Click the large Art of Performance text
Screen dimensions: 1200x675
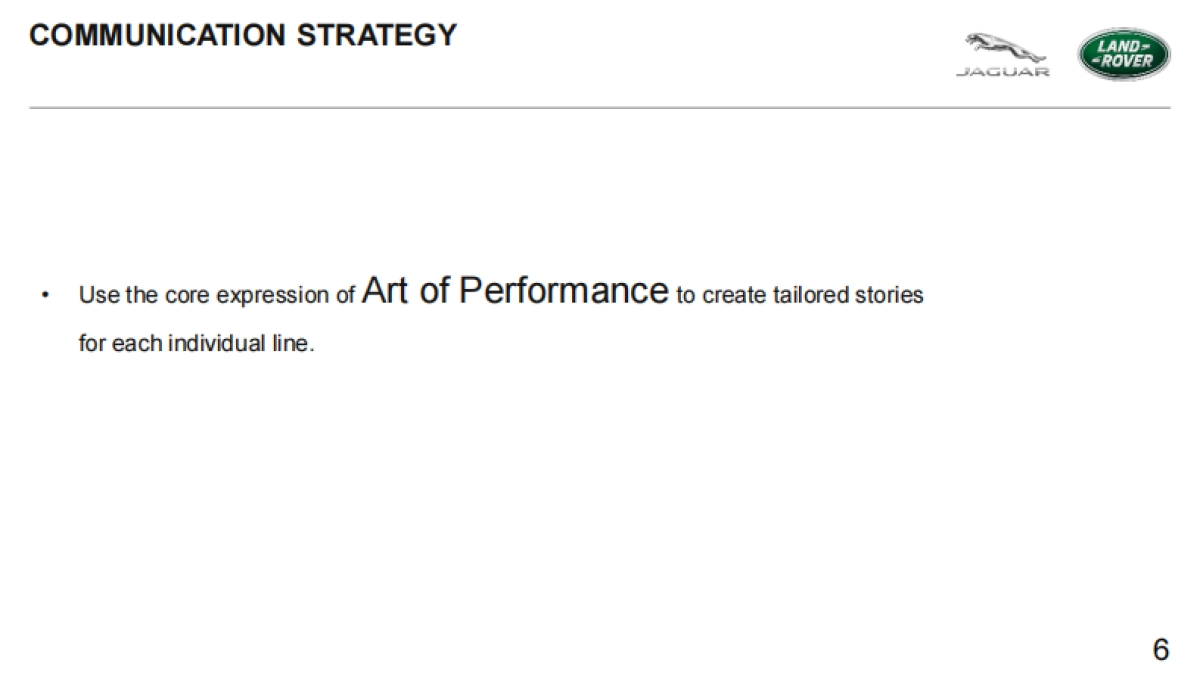pyautogui.click(x=515, y=291)
